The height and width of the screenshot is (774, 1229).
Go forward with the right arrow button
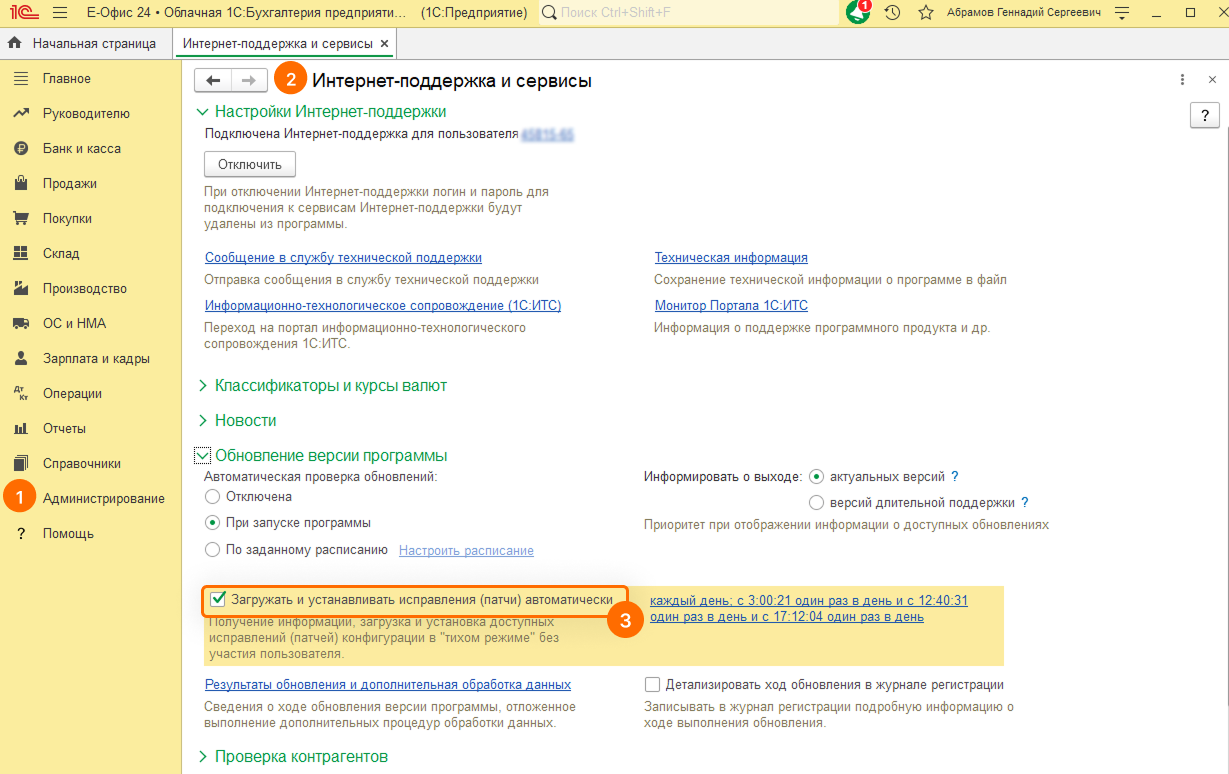coord(250,80)
